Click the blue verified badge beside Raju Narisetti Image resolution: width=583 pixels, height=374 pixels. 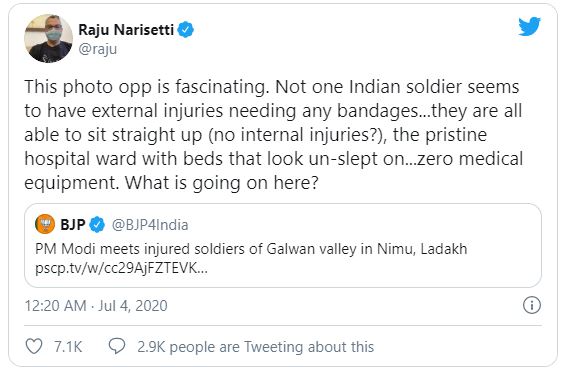(x=186, y=30)
